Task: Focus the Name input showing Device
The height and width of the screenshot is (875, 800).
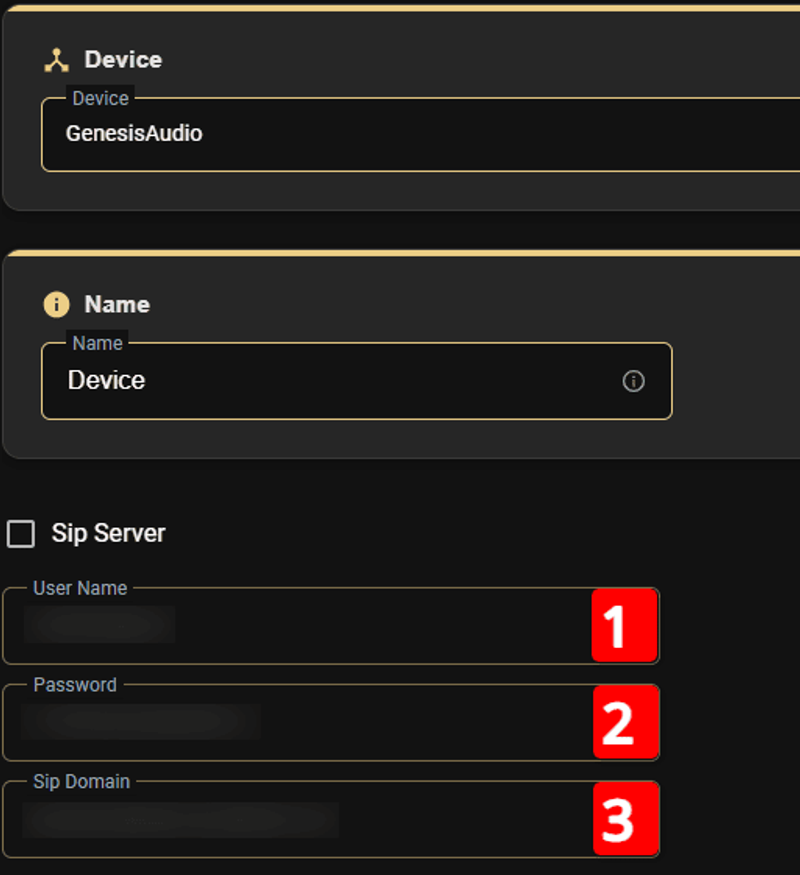Action: pos(300,381)
